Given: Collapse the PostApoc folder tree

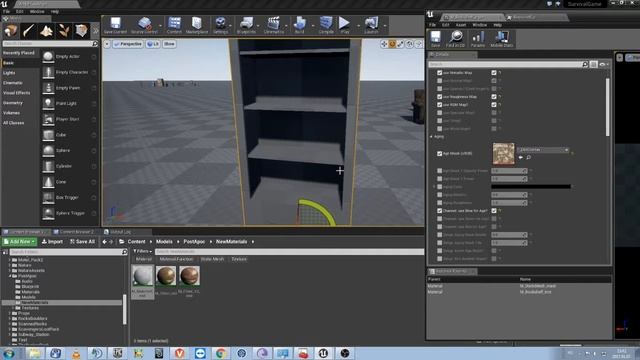Looking at the screenshot, I should [10, 276].
